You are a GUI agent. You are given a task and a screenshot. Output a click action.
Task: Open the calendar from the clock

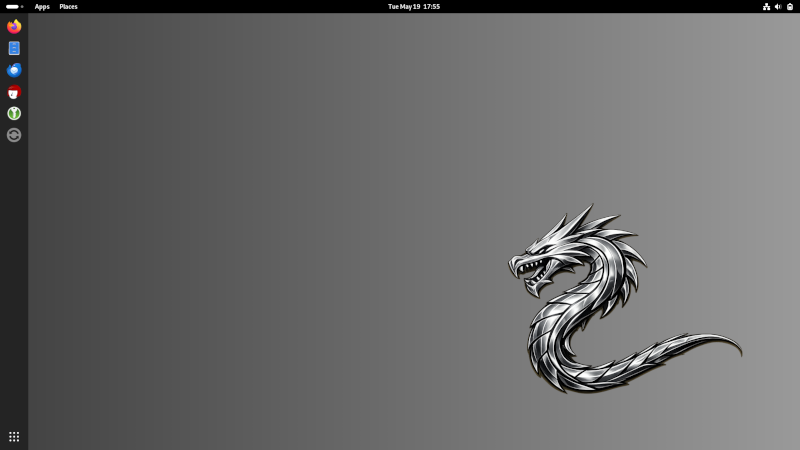[414, 7]
